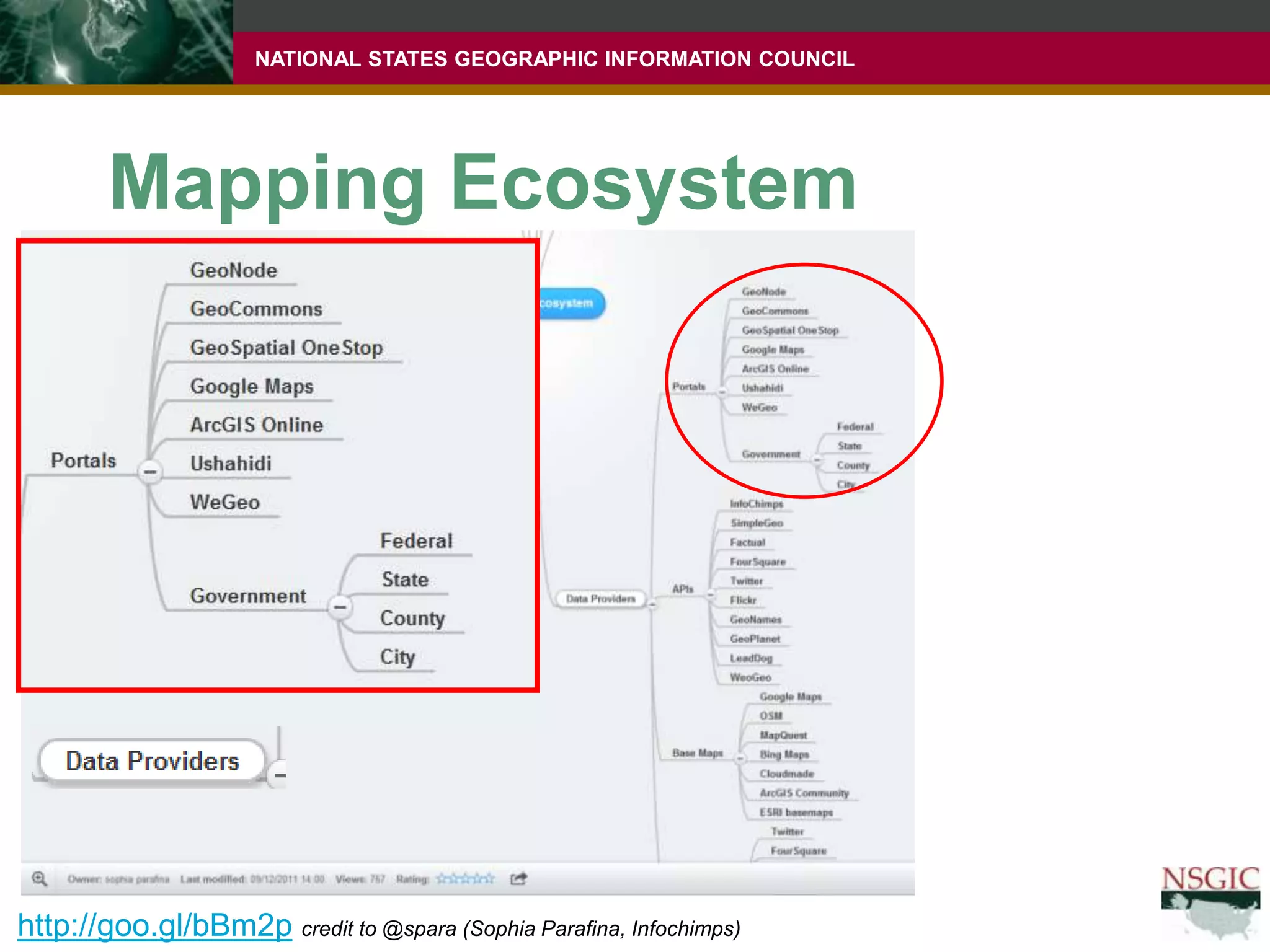Select LeadDog under APIs
Image resolution: width=1270 pixels, height=952 pixels.
[x=751, y=658]
